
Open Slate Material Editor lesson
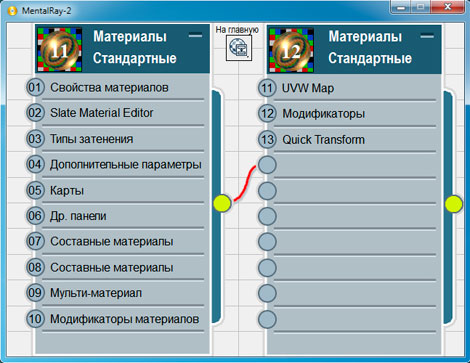[102, 113]
